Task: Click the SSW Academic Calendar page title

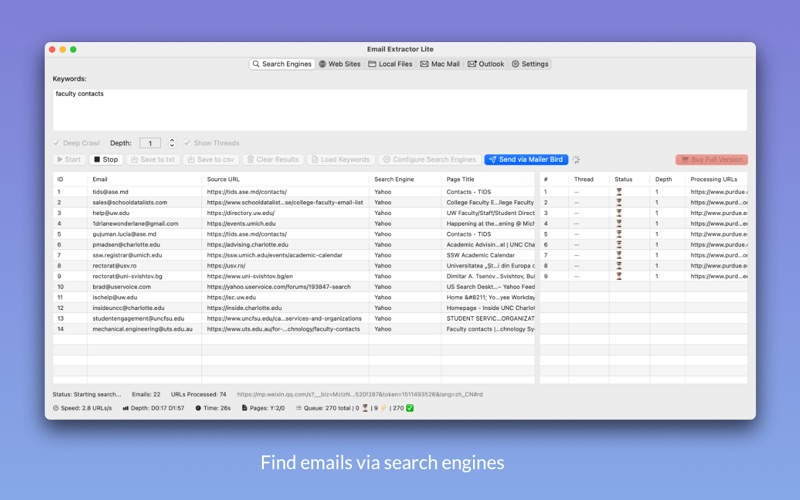Action: [x=481, y=255]
